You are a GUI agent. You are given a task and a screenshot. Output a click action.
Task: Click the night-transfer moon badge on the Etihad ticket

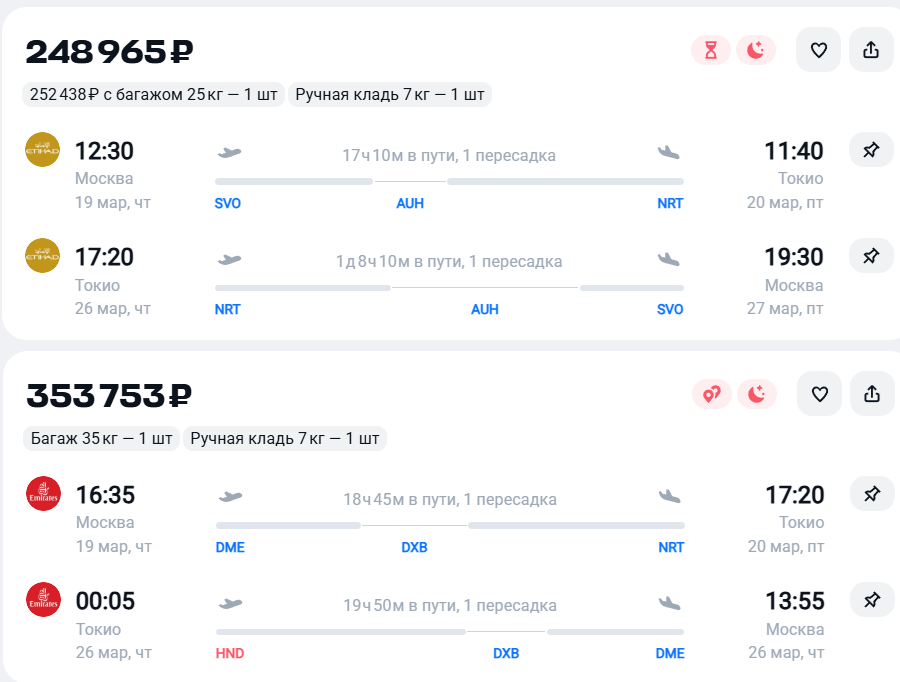click(x=756, y=50)
